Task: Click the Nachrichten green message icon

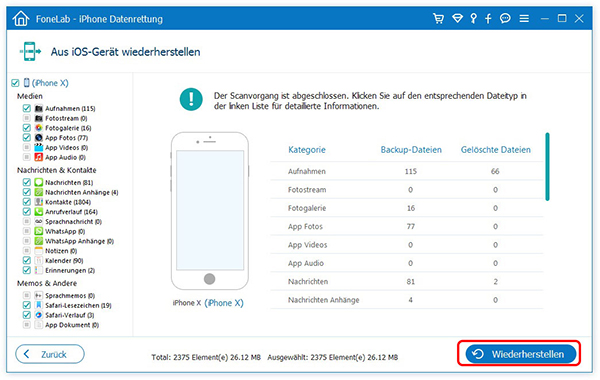Action: pos(39,183)
